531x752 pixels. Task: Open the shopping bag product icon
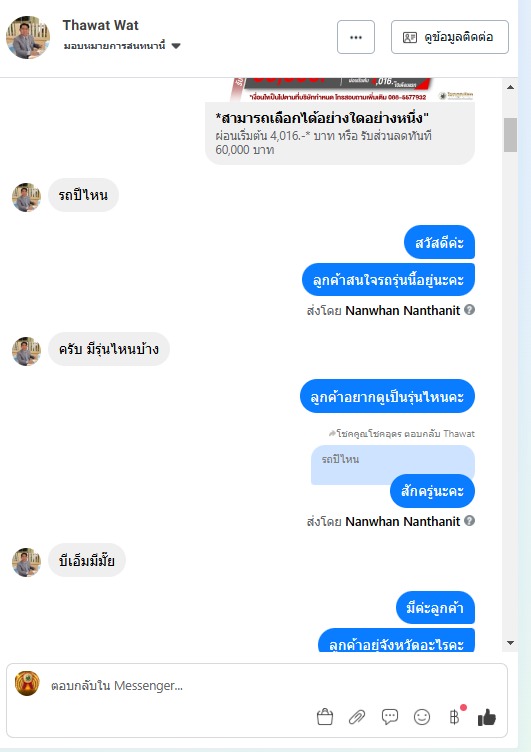click(325, 717)
